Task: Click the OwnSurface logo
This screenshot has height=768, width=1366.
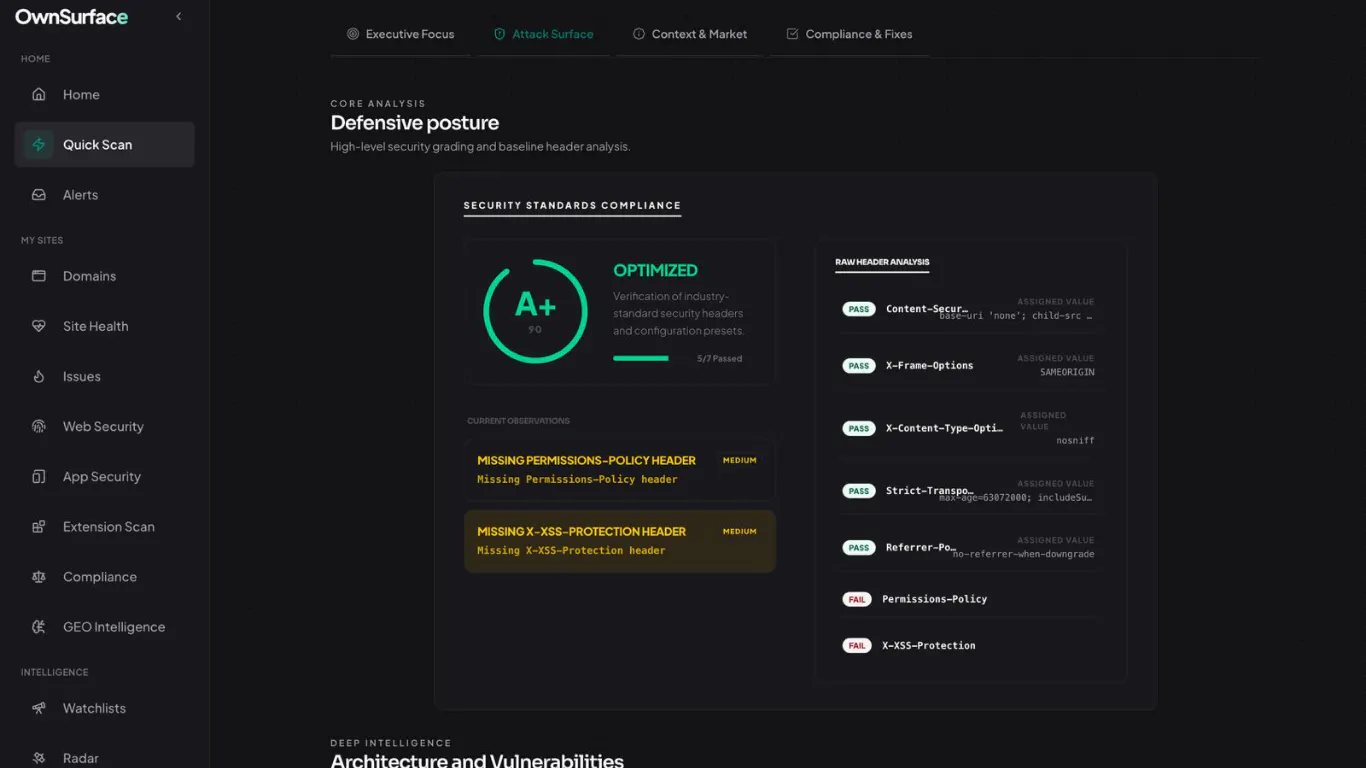Action: 71,17
